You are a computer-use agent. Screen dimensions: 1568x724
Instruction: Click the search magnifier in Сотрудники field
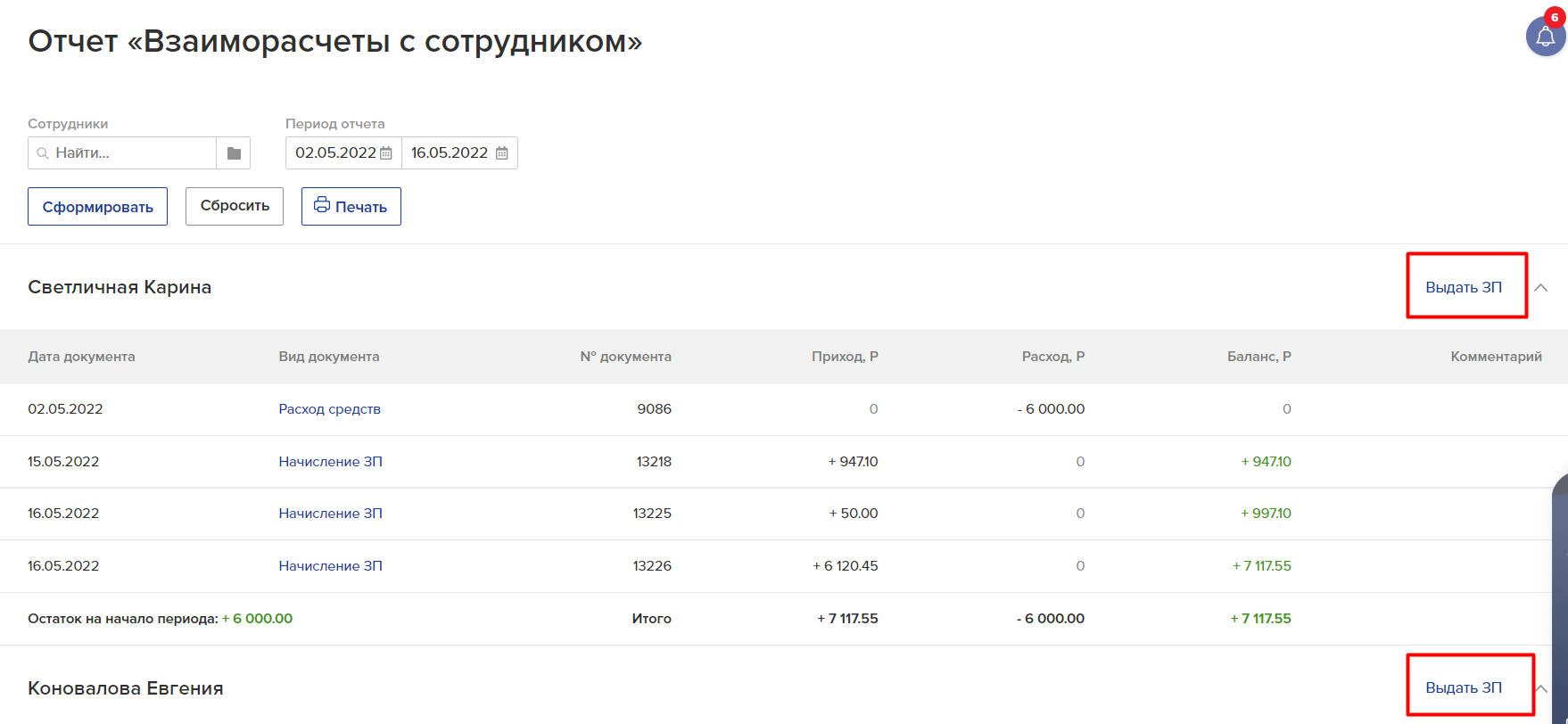click(x=42, y=153)
